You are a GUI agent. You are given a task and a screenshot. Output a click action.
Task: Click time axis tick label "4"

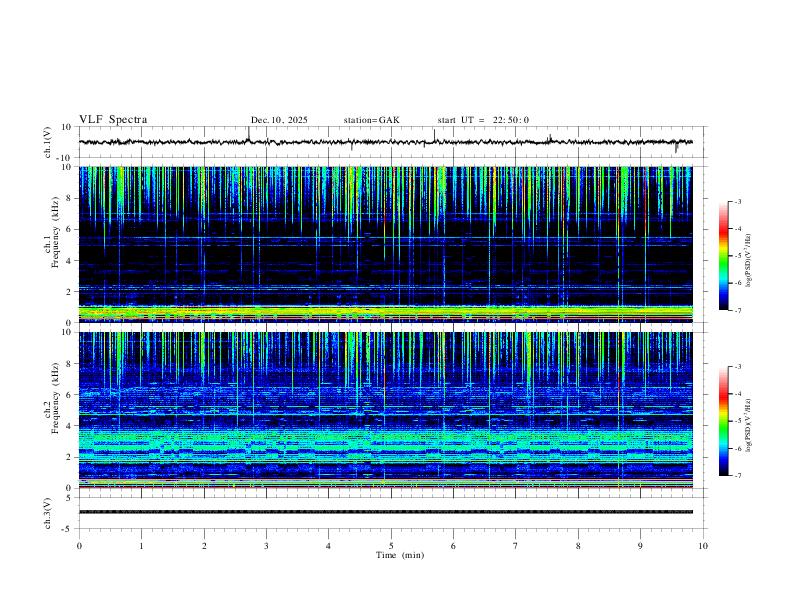coord(329,546)
